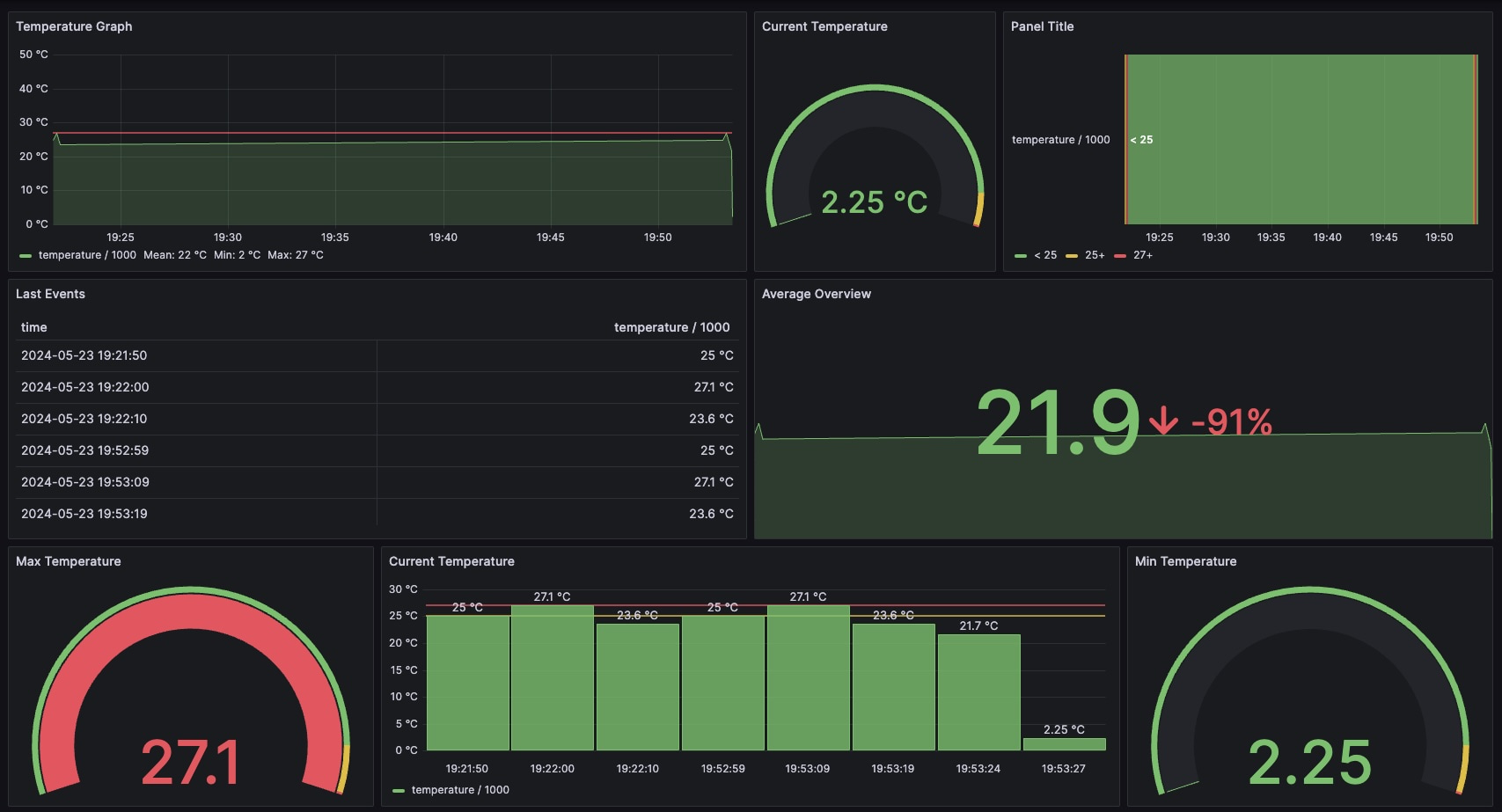The width and height of the screenshot is (1502, 812).
Task: Click the green '< 25' legend color marker
Action: (x=1021, y=255)
